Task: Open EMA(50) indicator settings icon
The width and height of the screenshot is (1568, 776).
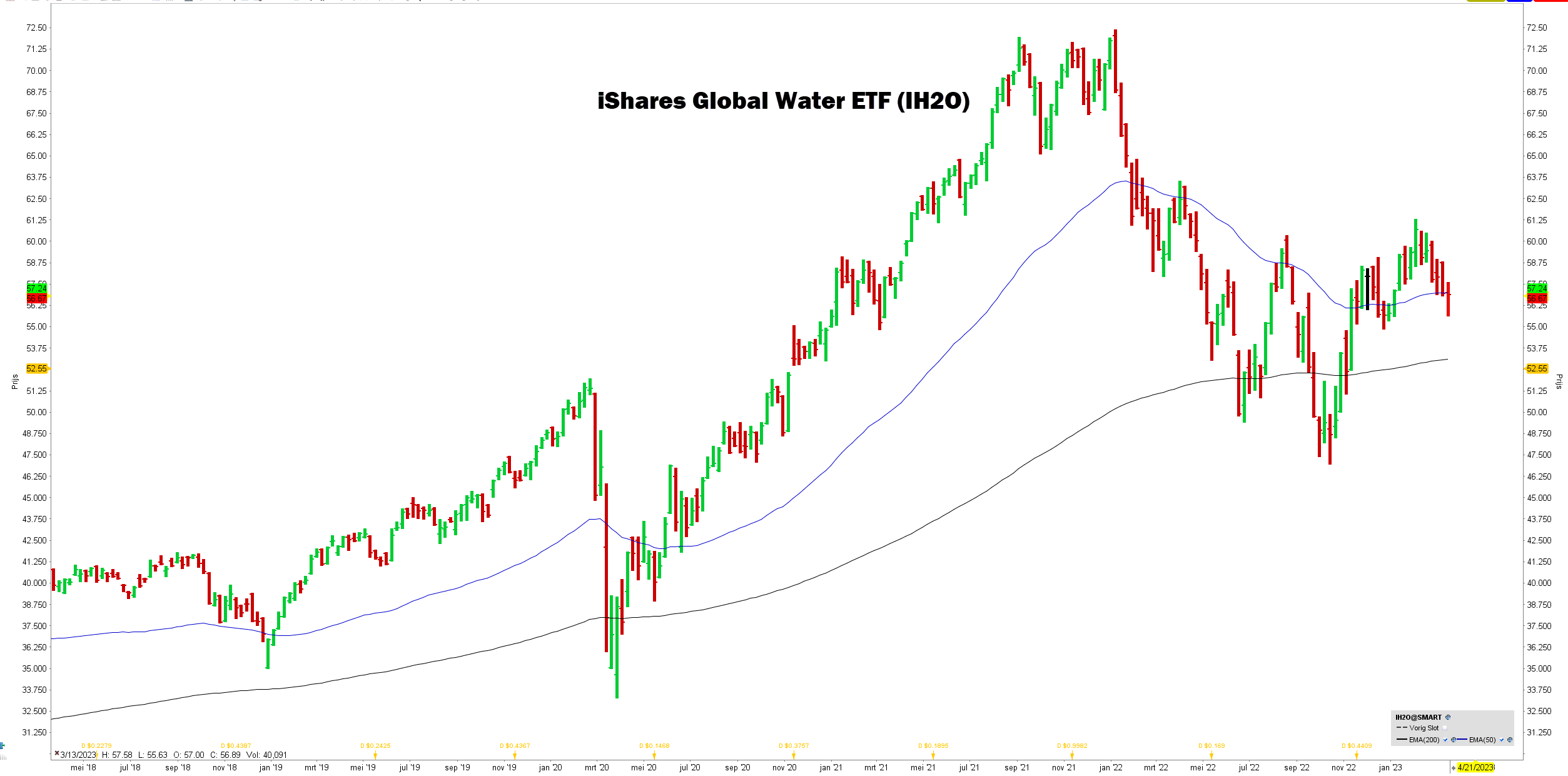Action: (x=1510, y=740)
